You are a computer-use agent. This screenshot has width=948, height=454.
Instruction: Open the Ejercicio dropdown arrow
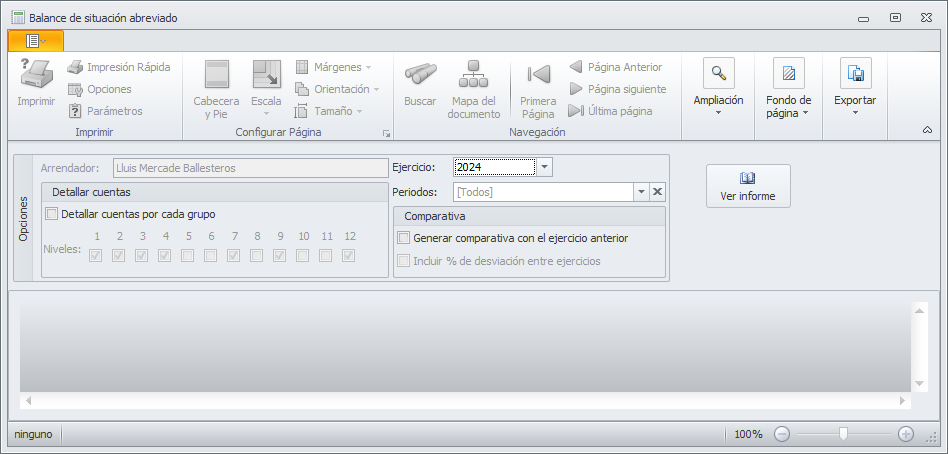(x=544, y=167)
